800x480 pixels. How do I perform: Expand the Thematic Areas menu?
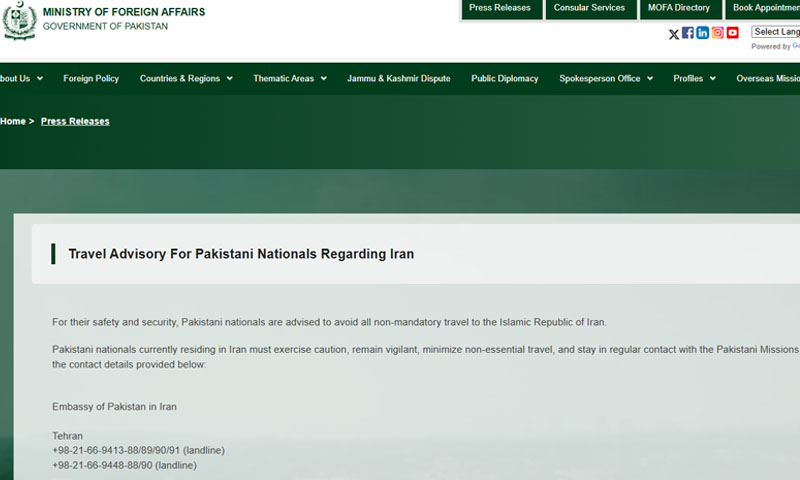tap(289, 78)
